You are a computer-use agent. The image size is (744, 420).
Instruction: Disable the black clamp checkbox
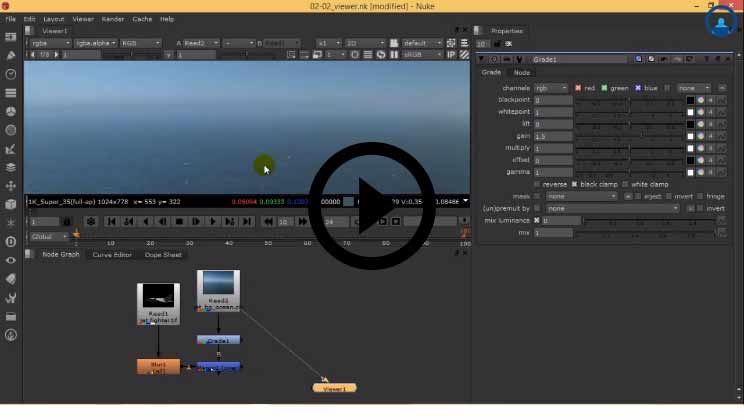coord(574,184)
